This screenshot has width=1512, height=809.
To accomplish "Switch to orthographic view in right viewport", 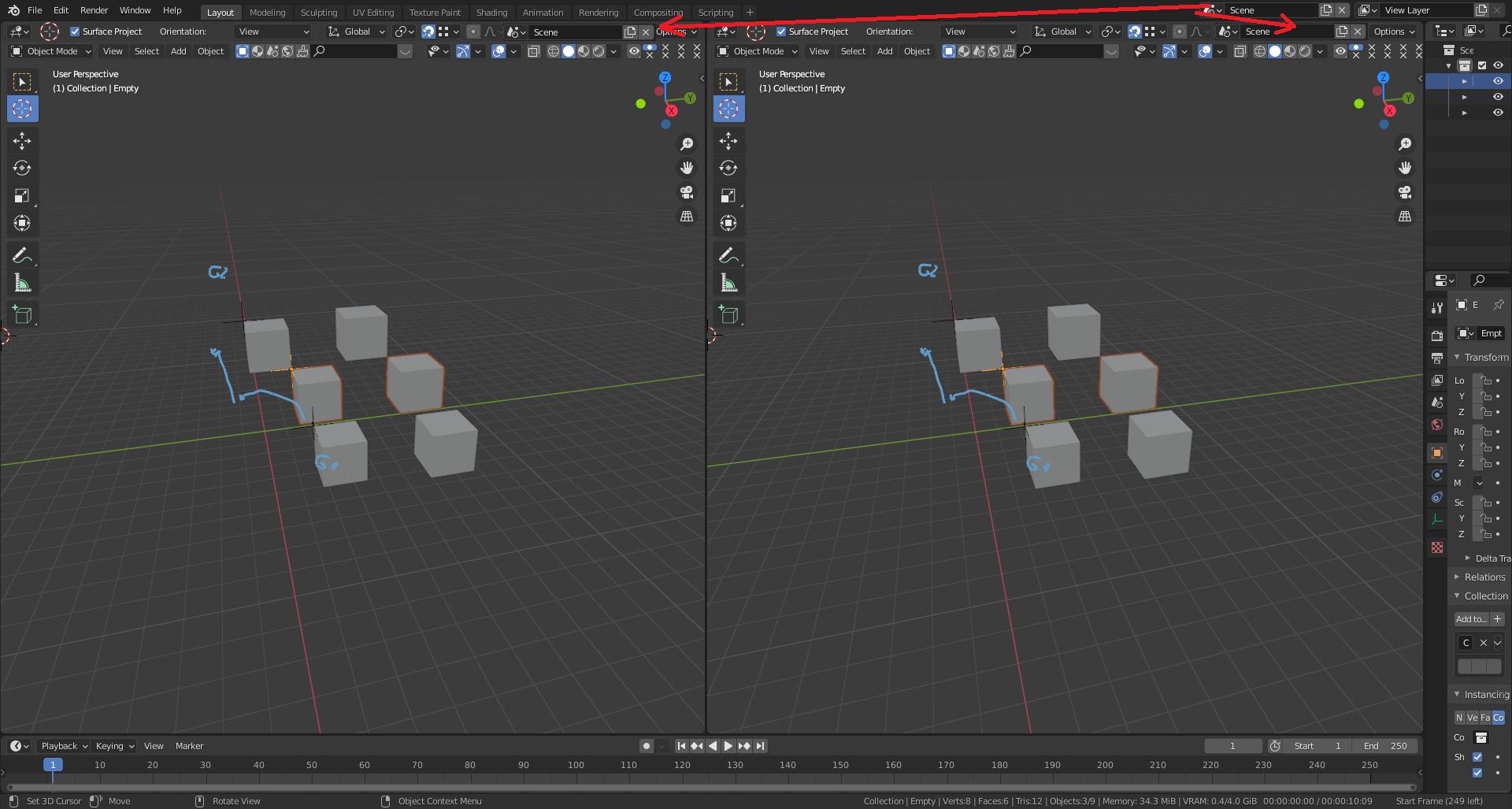I will (x=1405, y=216).
